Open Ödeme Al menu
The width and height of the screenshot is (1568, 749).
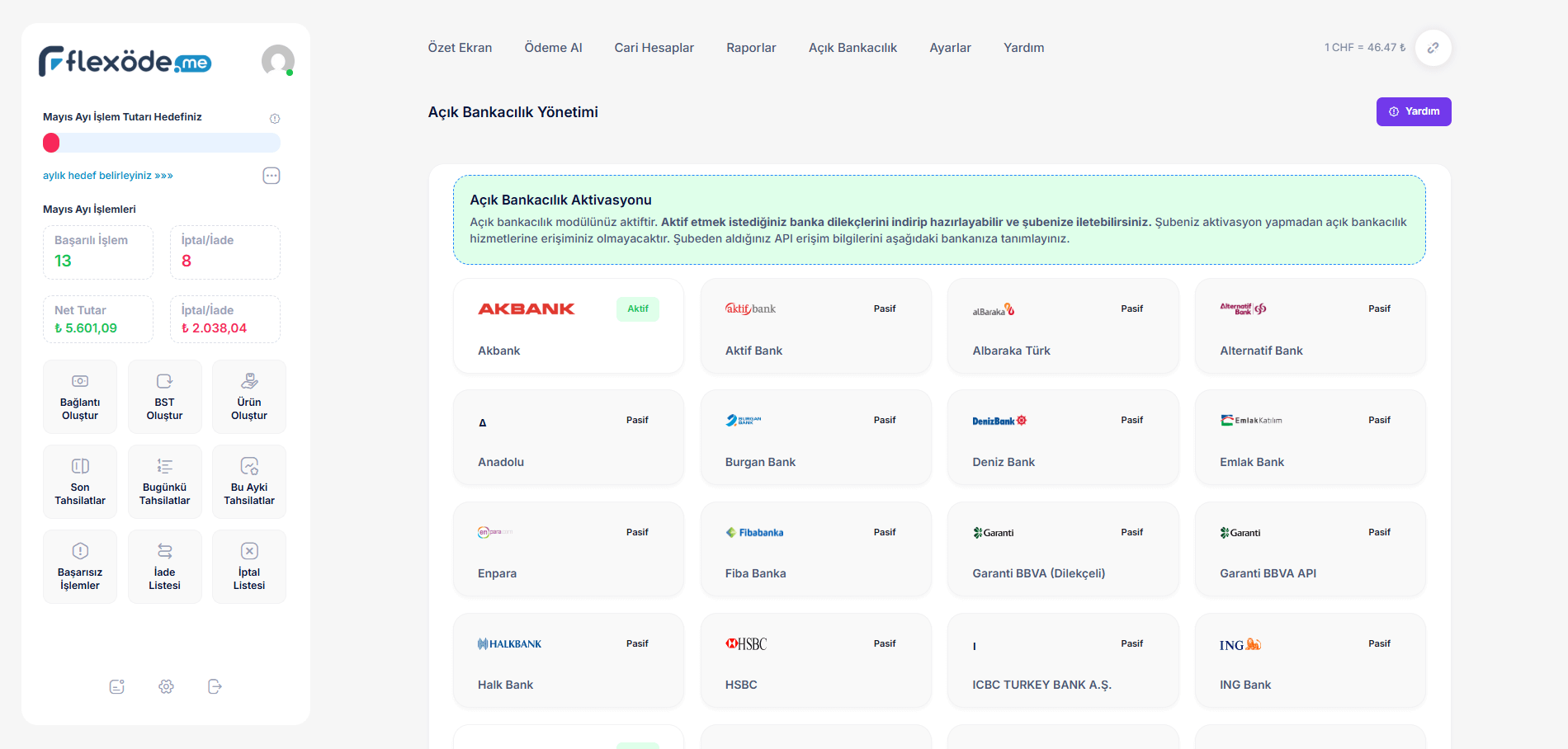(x=553, y=48)
